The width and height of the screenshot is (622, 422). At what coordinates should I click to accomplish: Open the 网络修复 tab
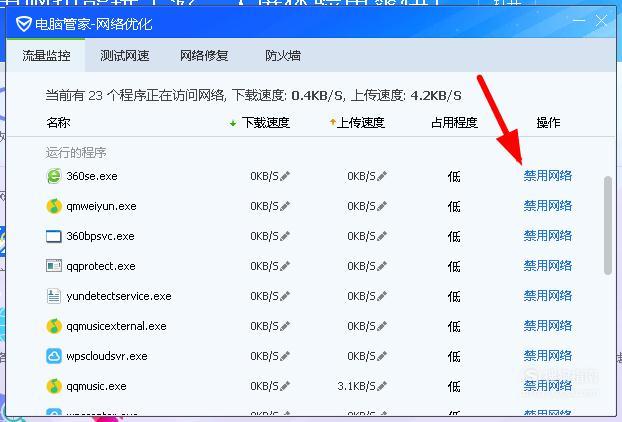point(204,56)
